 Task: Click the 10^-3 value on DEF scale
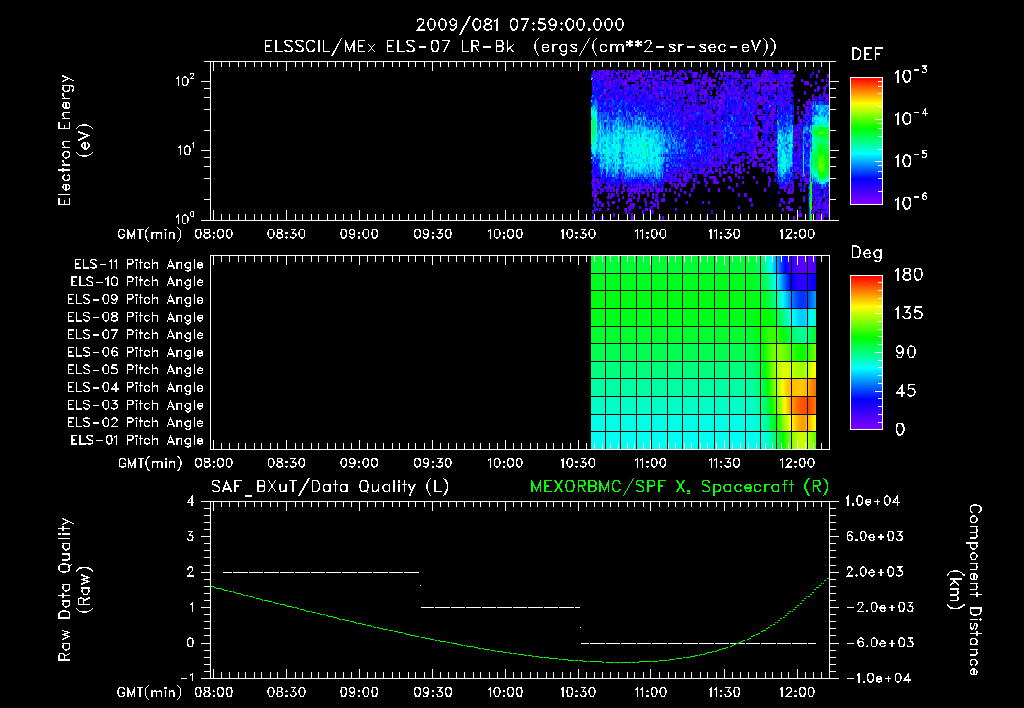tap(910, 76)
